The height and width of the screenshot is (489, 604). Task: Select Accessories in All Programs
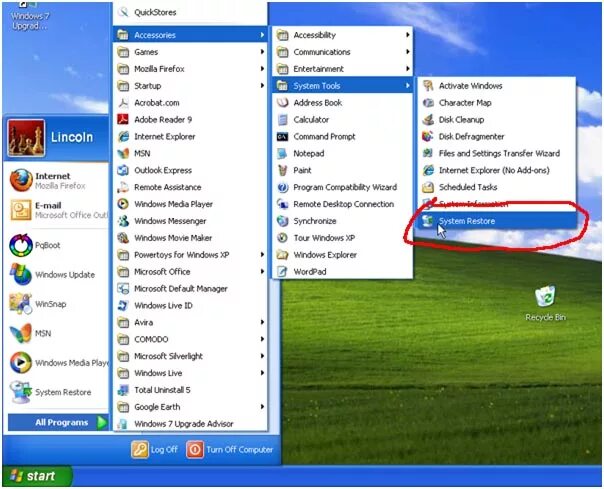pos(191,35)
